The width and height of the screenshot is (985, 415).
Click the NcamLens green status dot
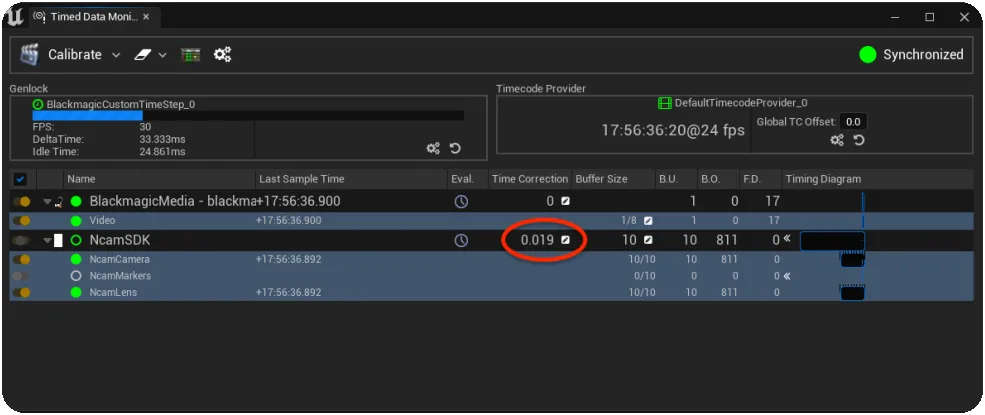coord(76,293)
